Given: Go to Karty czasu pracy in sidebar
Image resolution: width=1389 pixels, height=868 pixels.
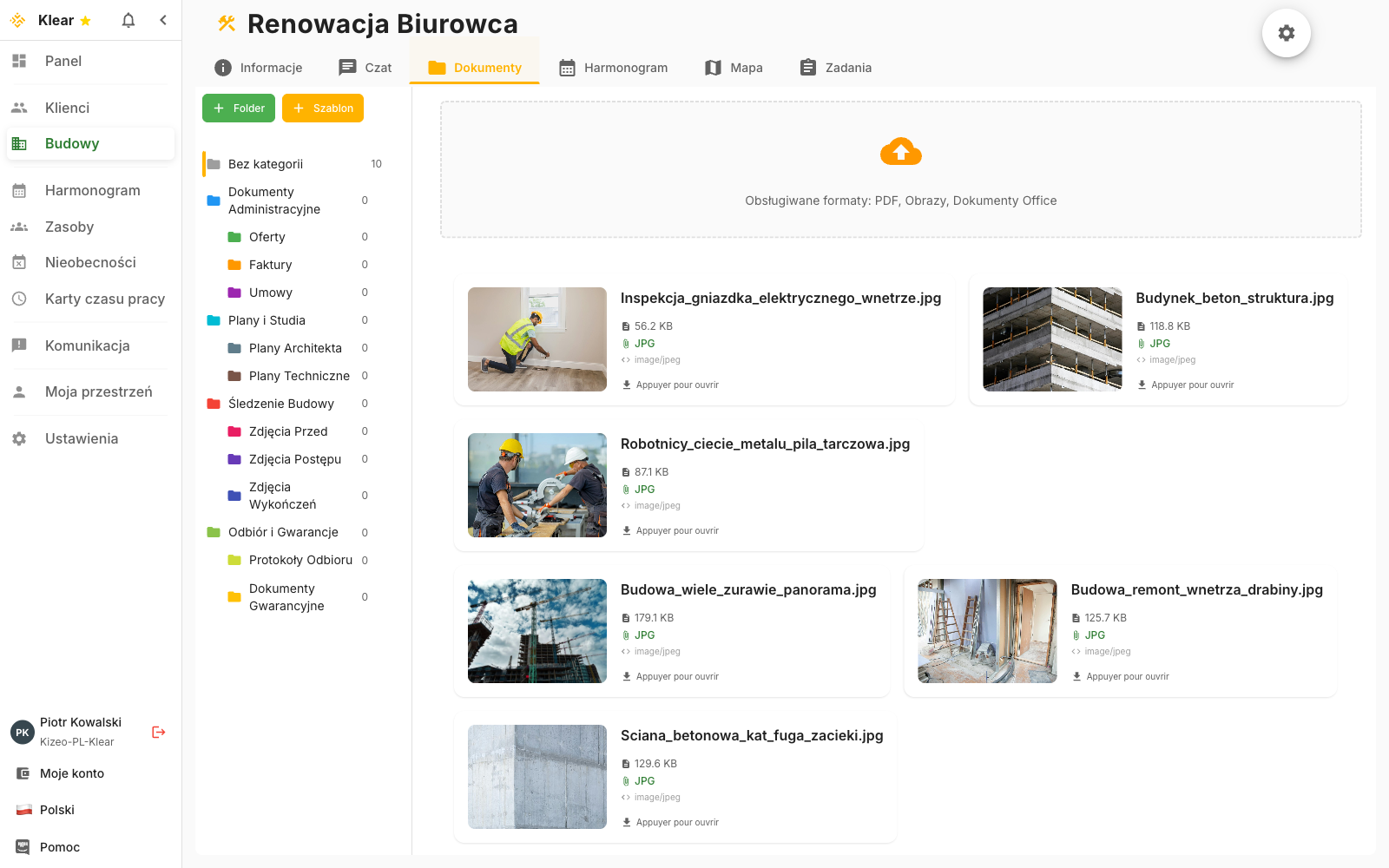Looking at the screenshot, I should pyautogui.click(x=104, y=299).
